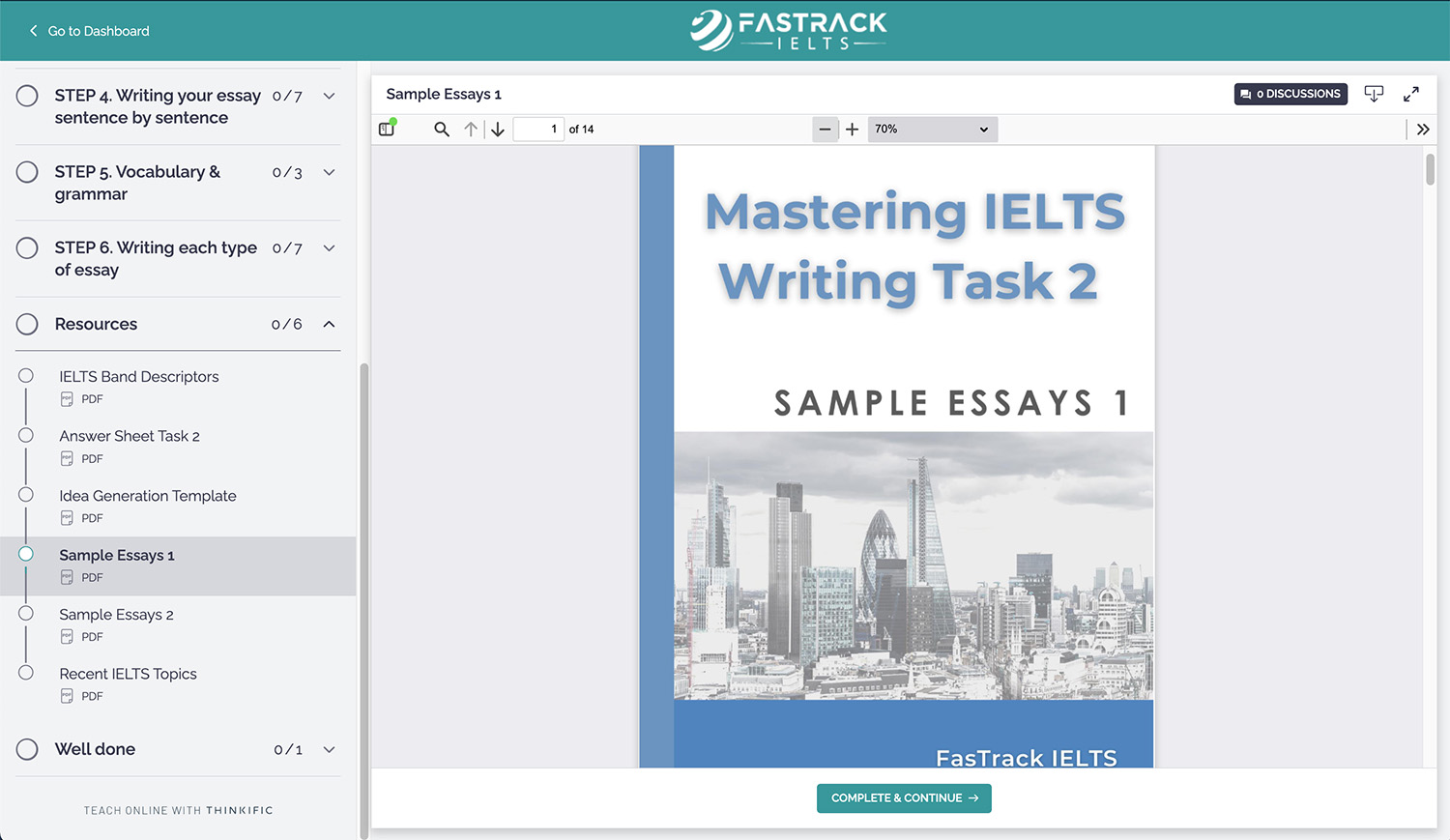The width and height of the screenshot is (1450, 840).
Task: Click PDF icon under Sample Essays 2
Action: pyautogui.click(x=67, y=637)
